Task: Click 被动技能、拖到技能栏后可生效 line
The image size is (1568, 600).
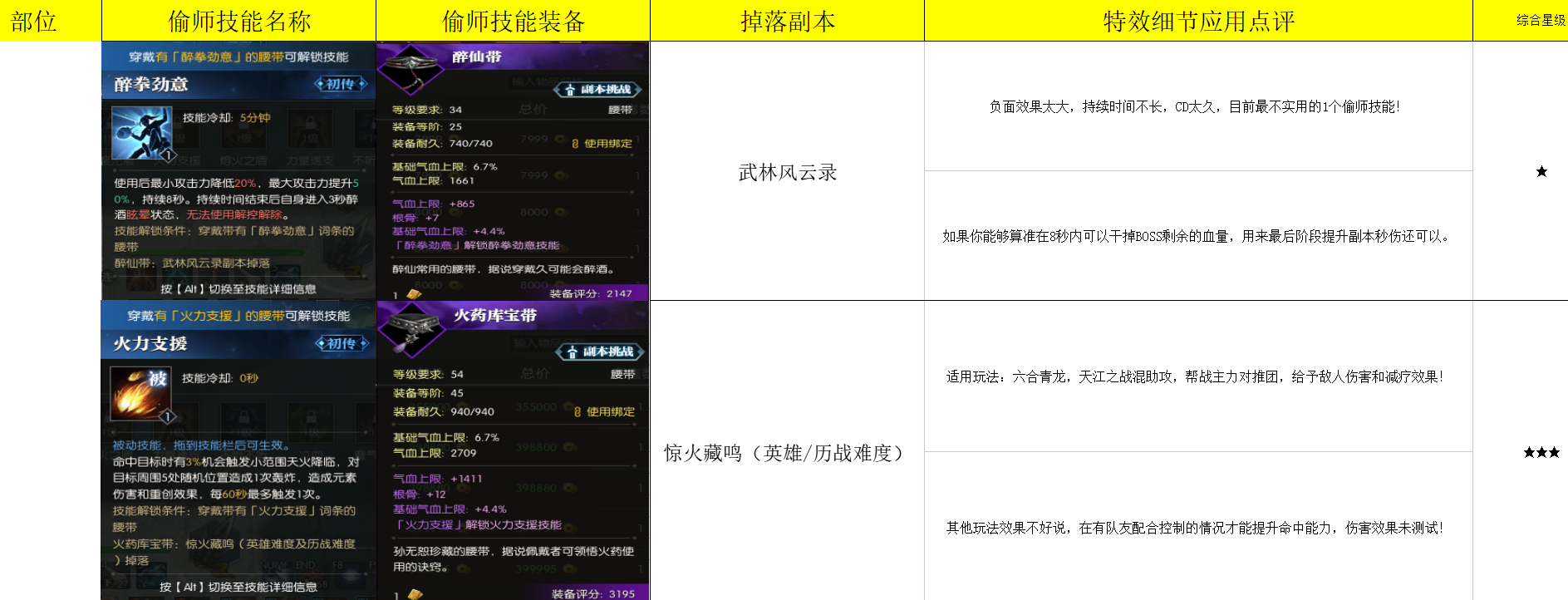Action: [x=201, y=445]
